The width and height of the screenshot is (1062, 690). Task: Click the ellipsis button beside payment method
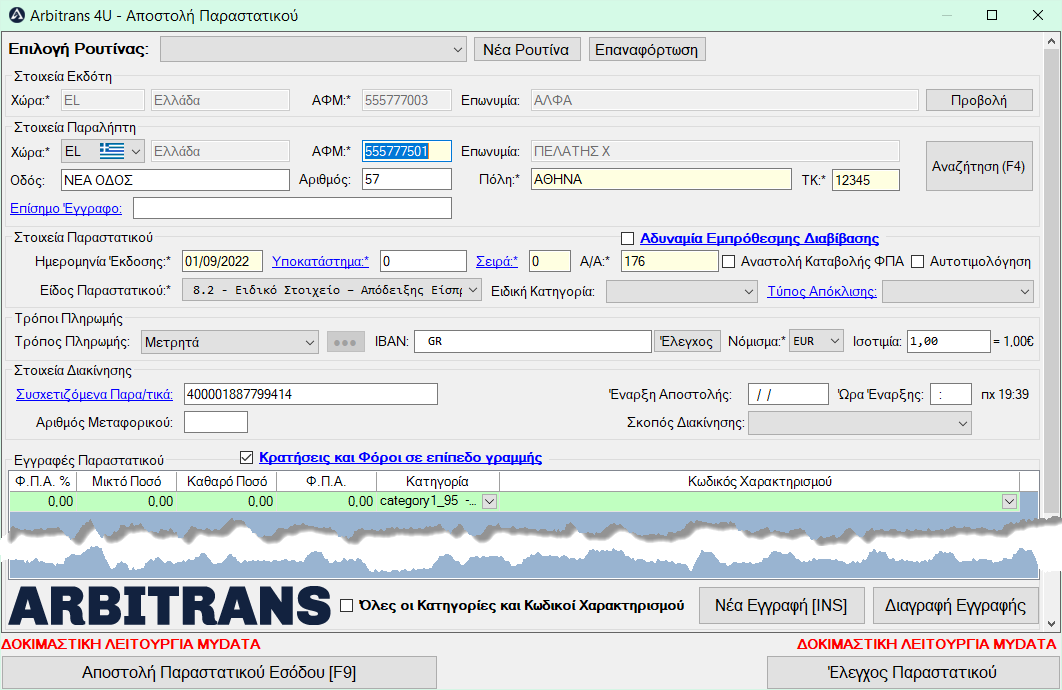[345, 342]
